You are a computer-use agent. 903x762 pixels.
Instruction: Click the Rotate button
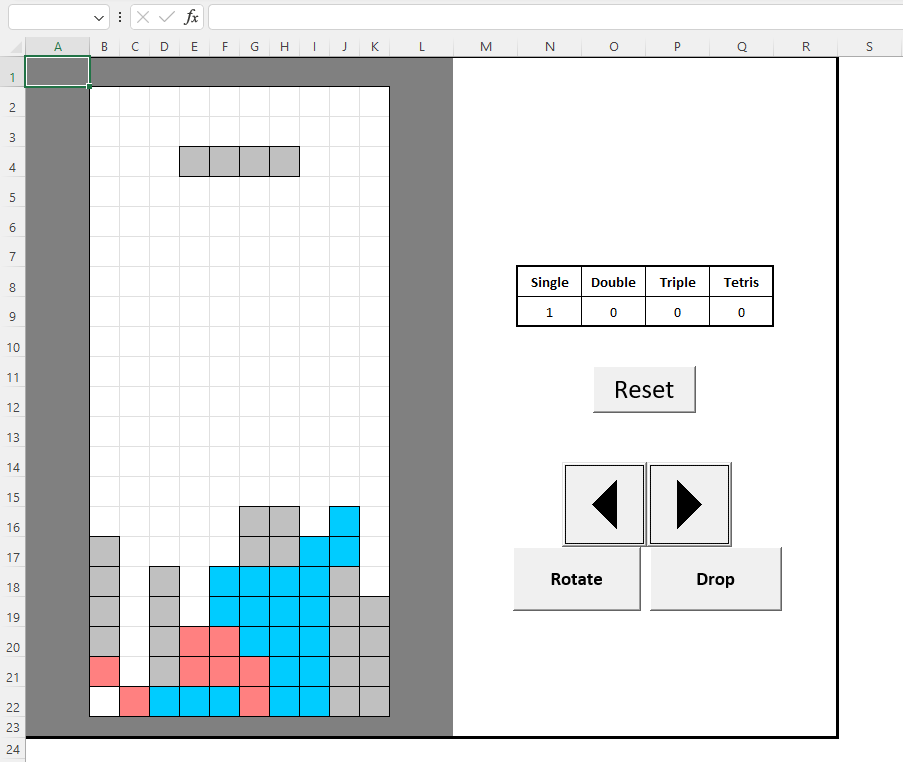pyautogui.click(x=576, y=579)
